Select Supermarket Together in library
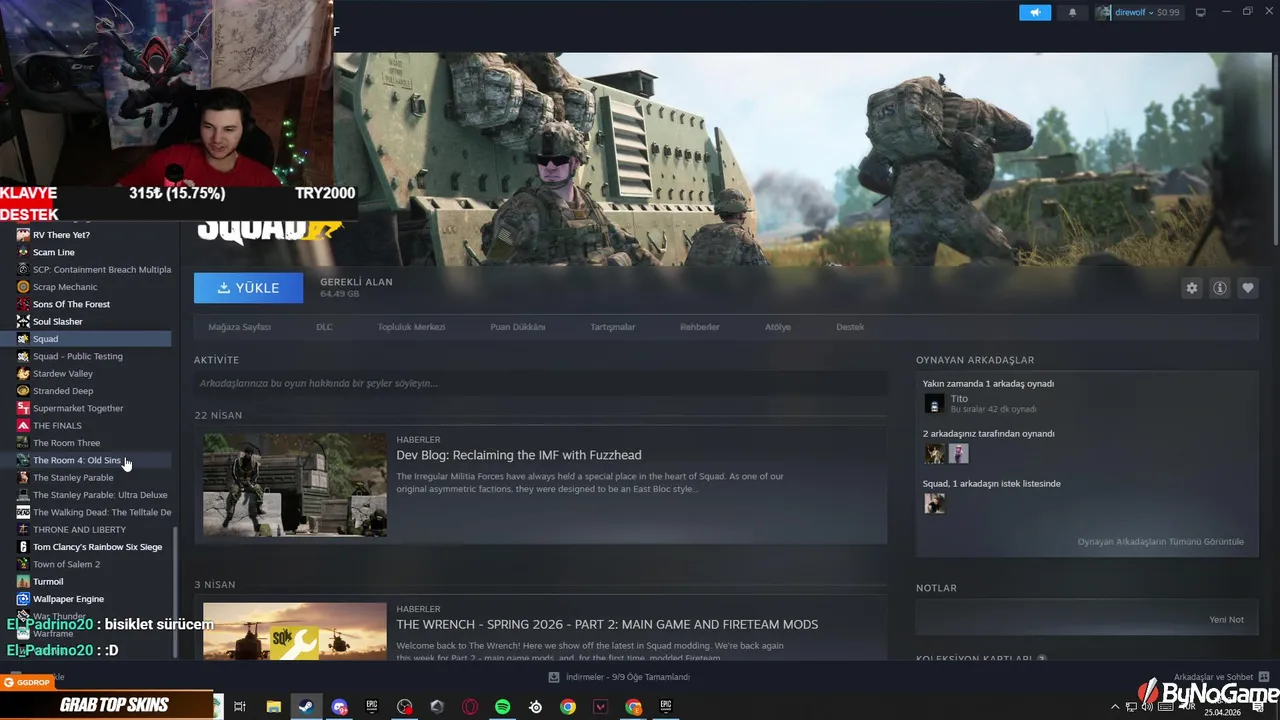Viewport: 1280px width, 720px height. point(78,408)
